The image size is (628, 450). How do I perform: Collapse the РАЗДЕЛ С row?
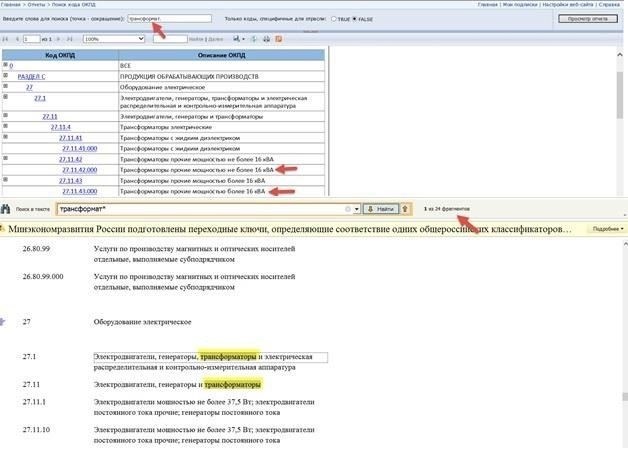pyautogui.click(x=6, y=75)
